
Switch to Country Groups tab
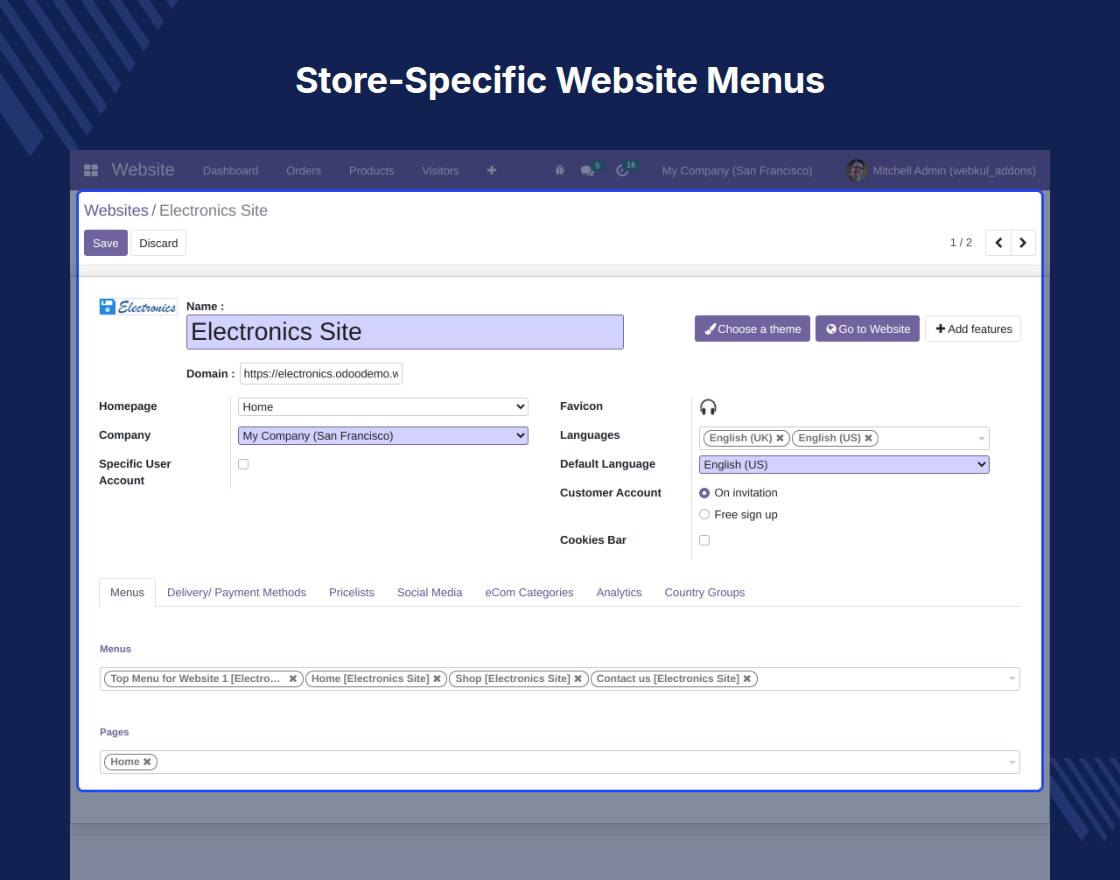point(704,592)
